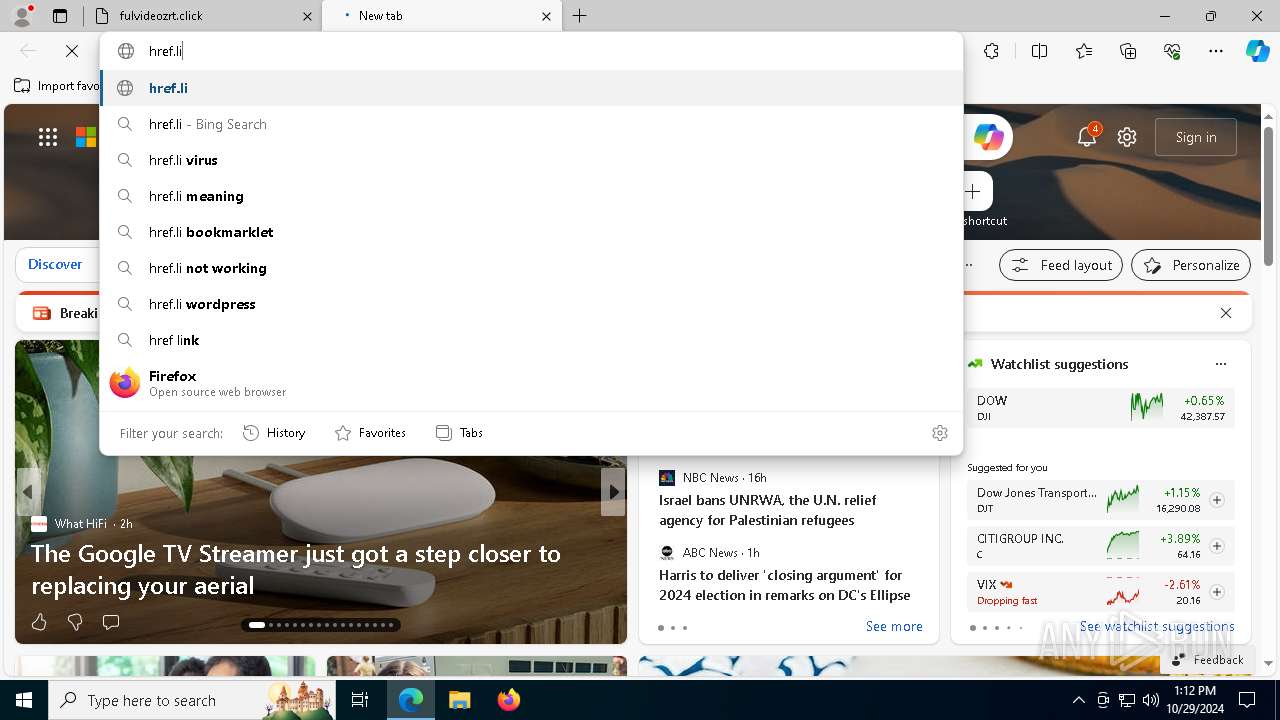The image size is (1280, 720).
Task: Filter search by Favorites
Action: 370,433
